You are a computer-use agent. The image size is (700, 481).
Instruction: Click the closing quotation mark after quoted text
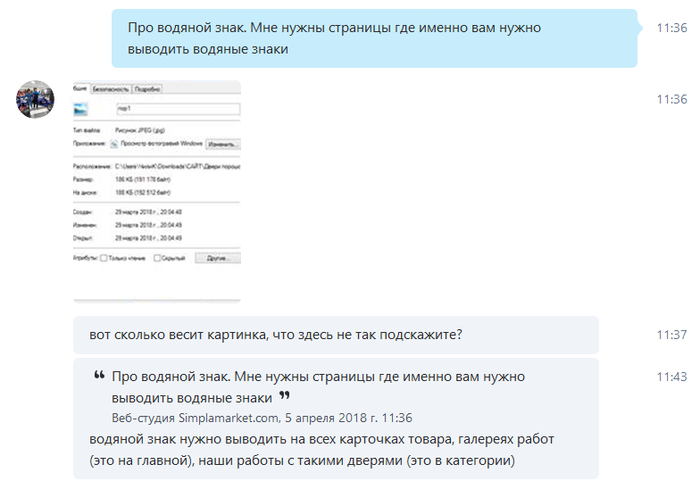pos(284,397)
